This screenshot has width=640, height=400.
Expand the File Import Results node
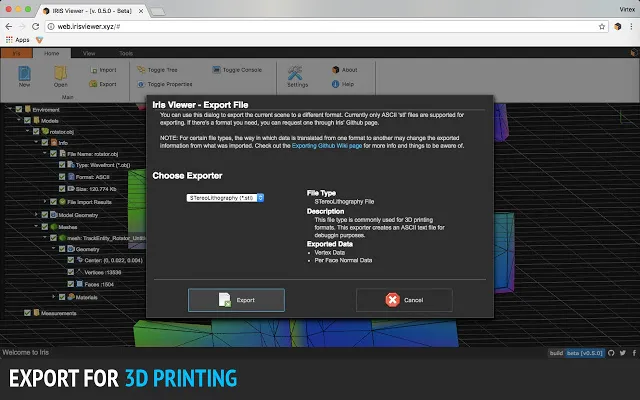click(45, 201)
